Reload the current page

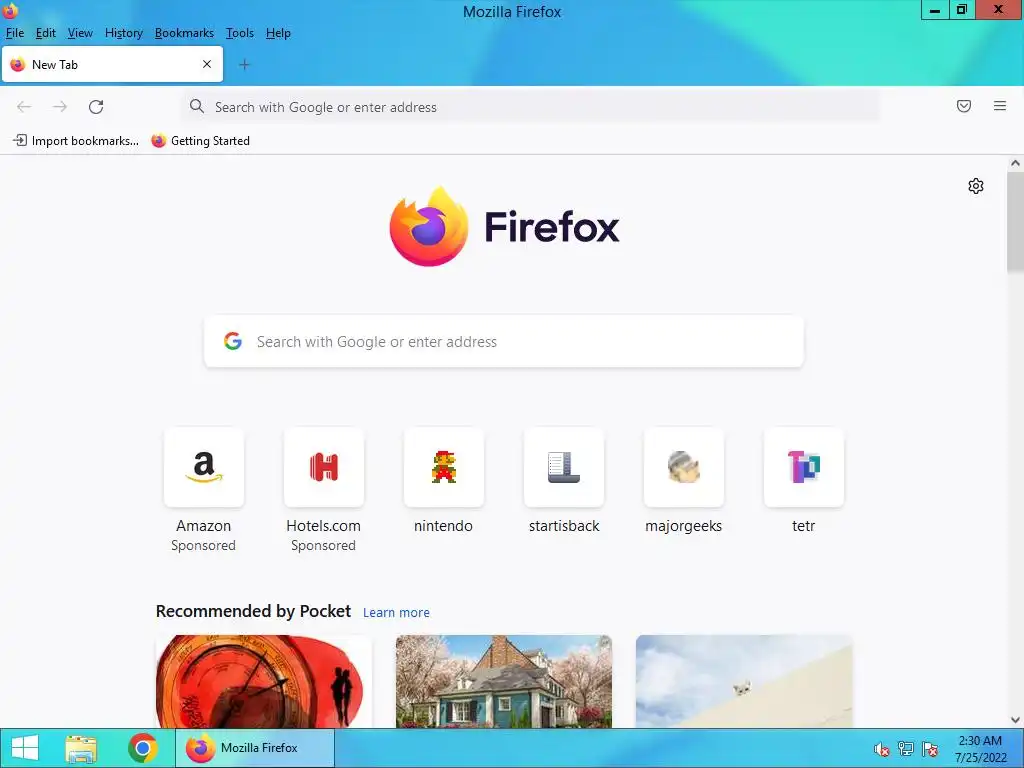pos(96,106)
